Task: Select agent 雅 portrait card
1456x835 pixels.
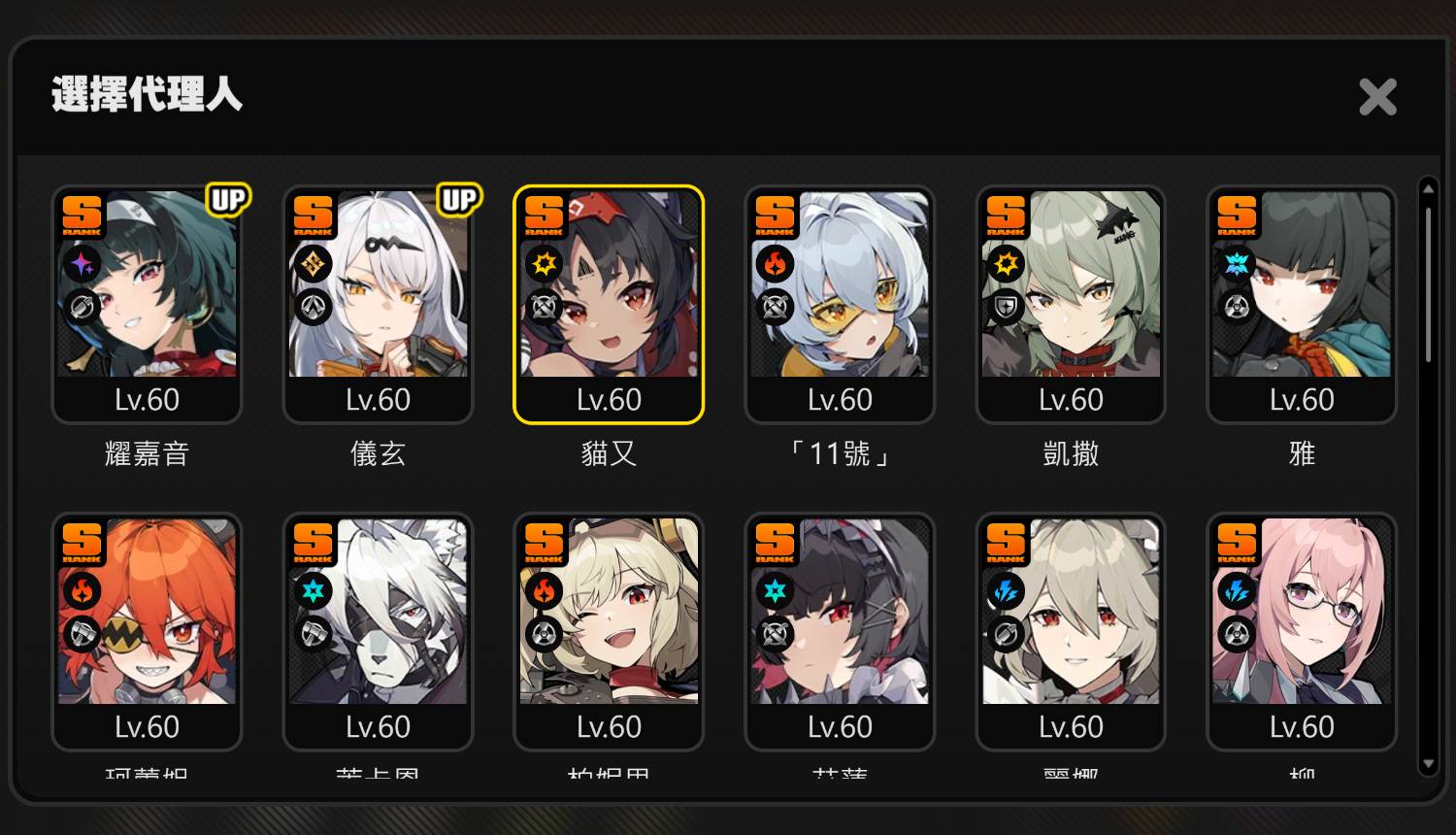Action: [1302, 305]
